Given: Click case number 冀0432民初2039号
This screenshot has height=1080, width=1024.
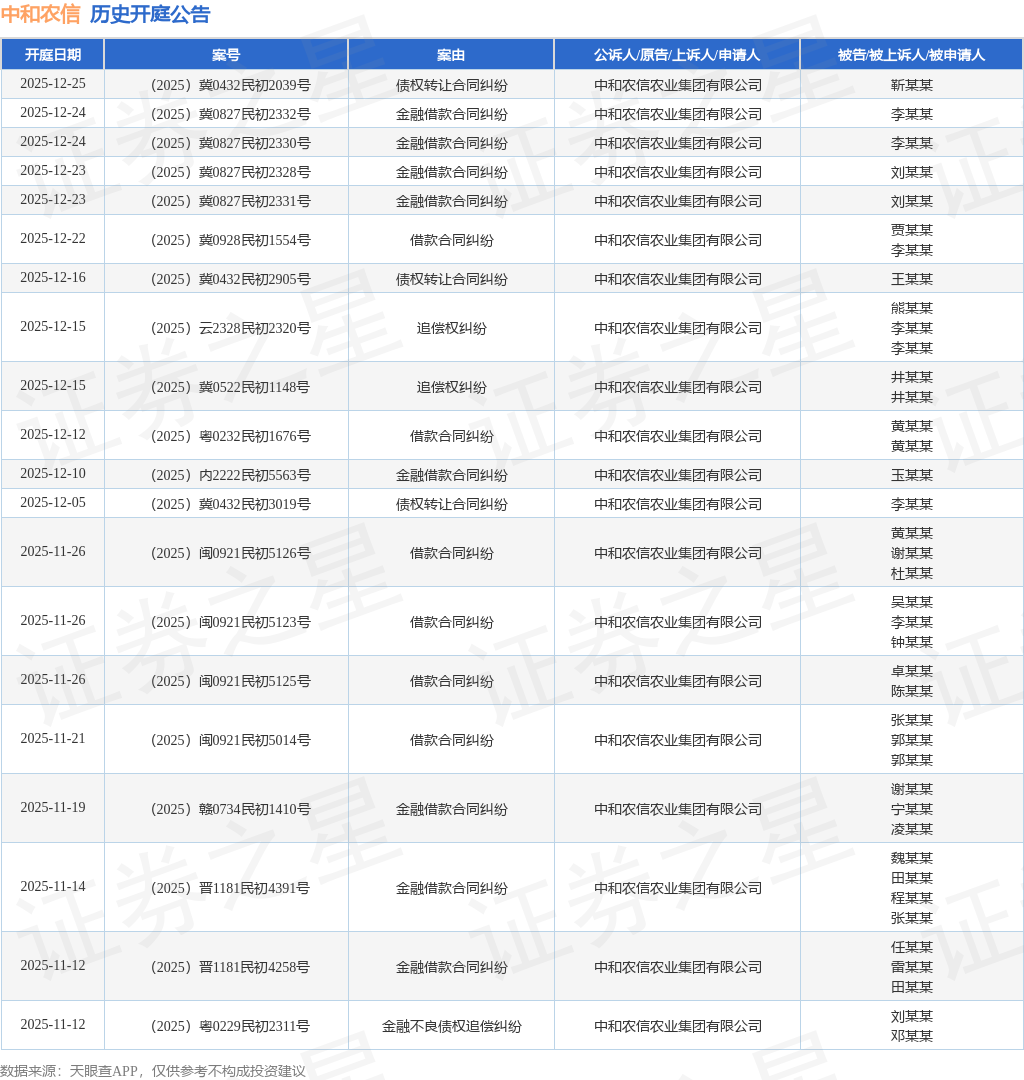Looking at the screenshot, I should (x=231, y=85).
